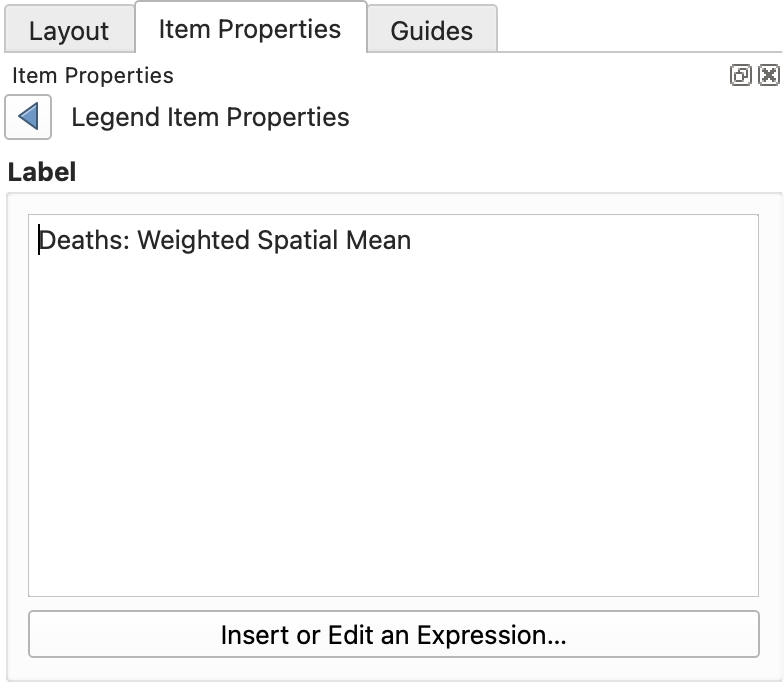Open the Guides tab
This screenshot has width=784, height=692.
[431, 30]
